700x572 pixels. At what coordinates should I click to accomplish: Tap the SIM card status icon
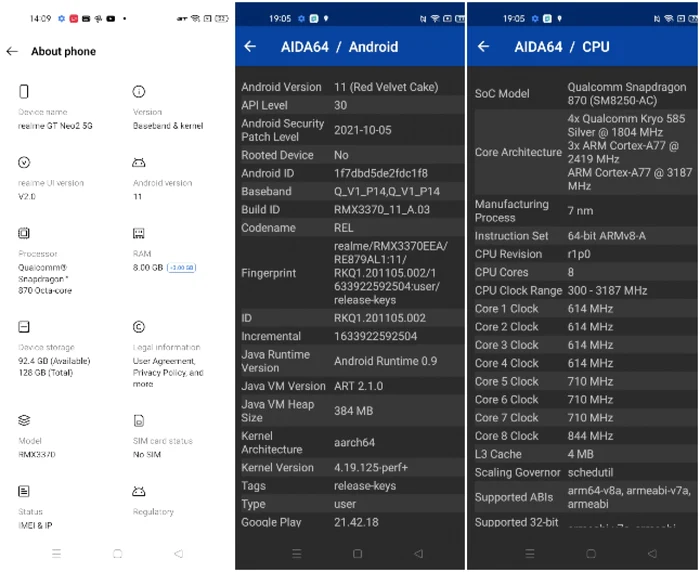pos(139,421)
